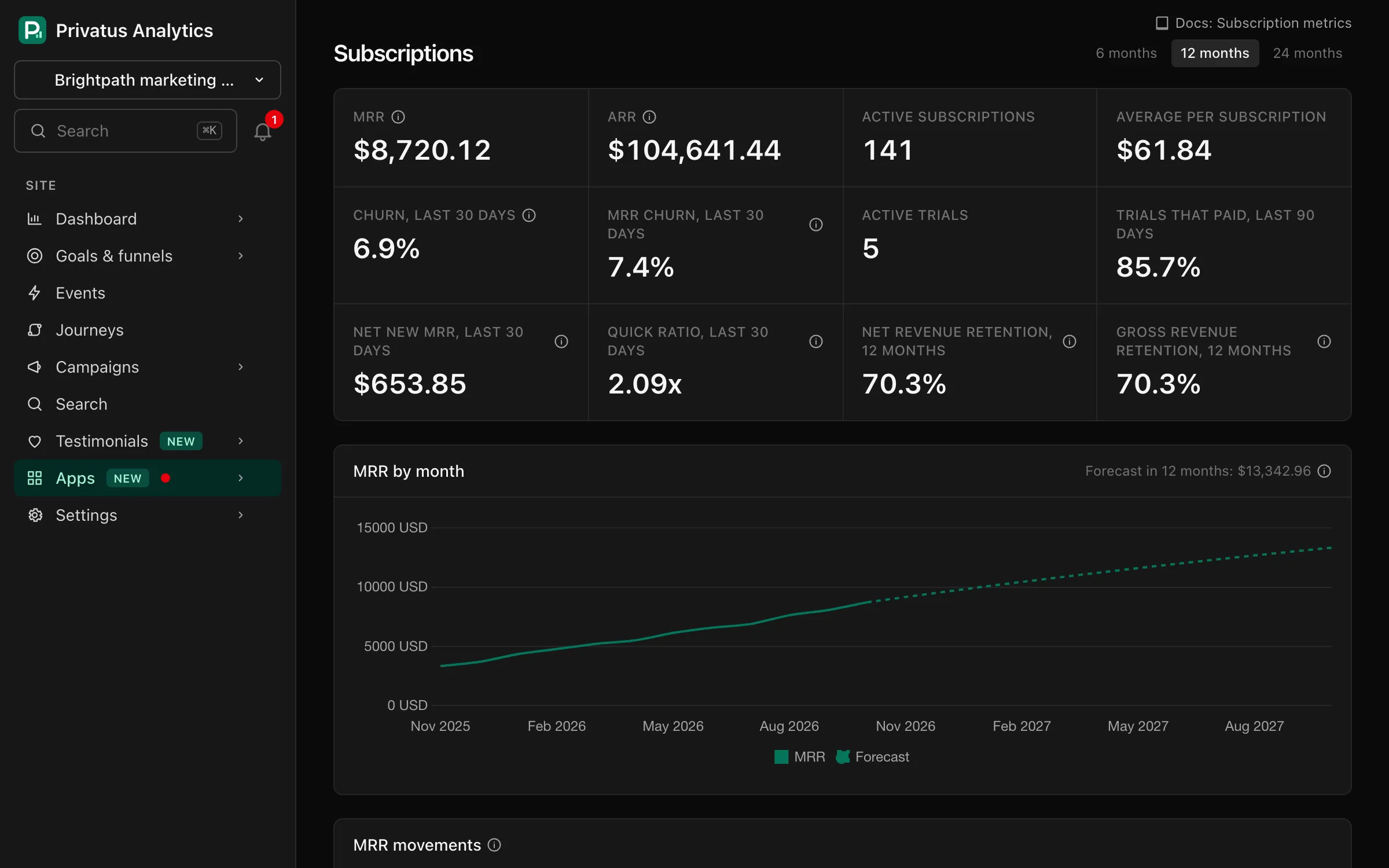Click the Journeys icon in sidebar

click(x=35, y=330)
